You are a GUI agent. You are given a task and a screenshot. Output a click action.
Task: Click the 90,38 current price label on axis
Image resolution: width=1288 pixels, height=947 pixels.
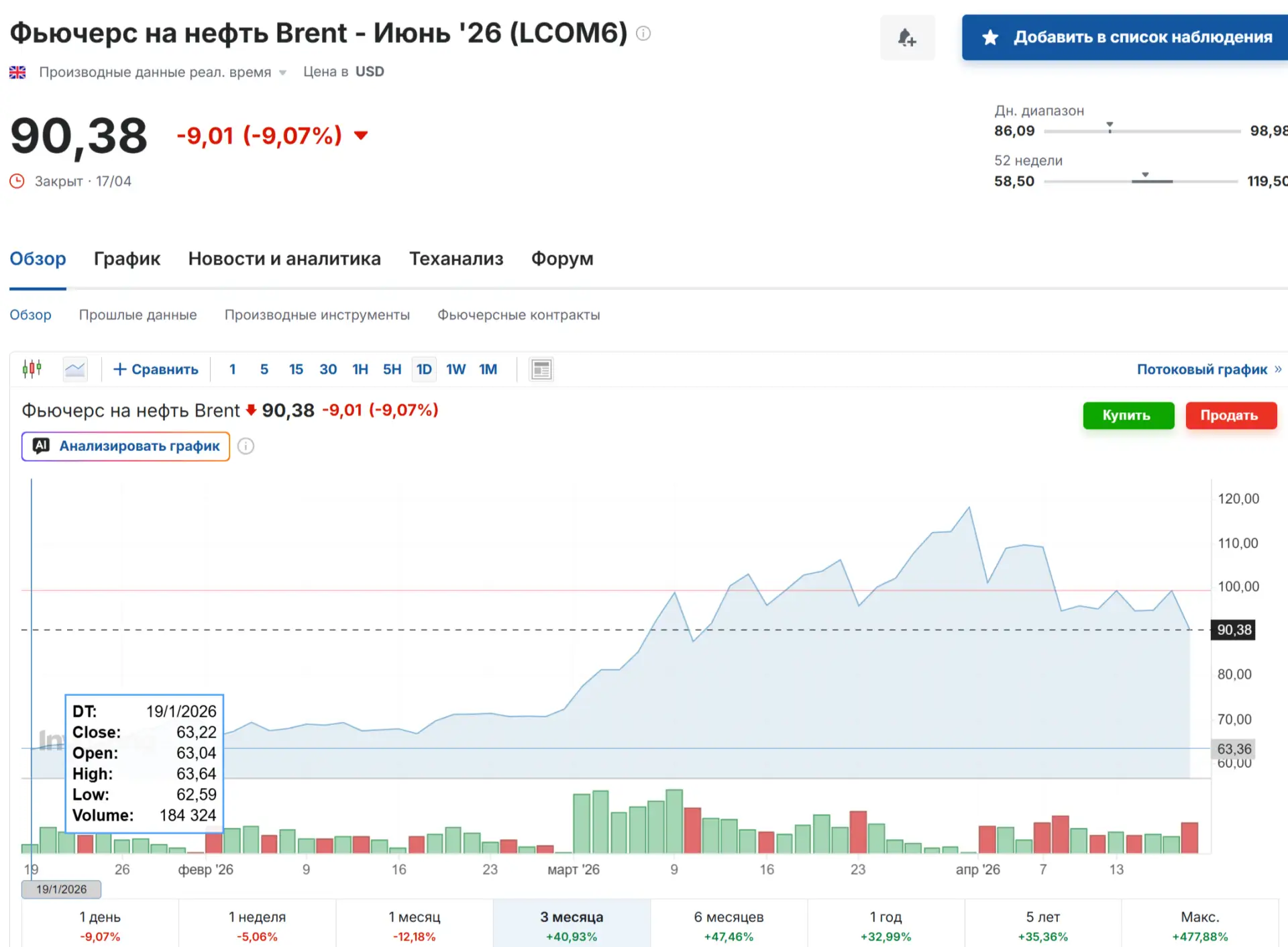coord(1234,630)
